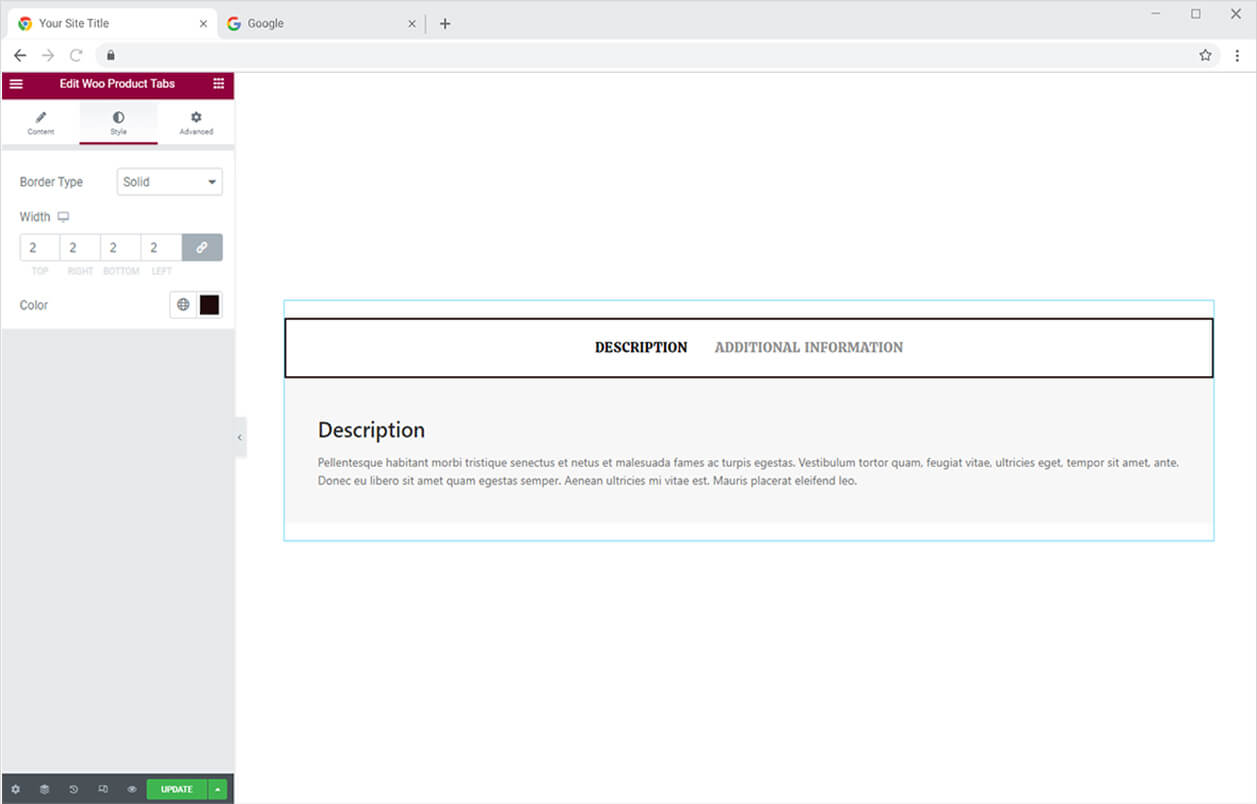Open the Navigator layers icon

pyautogui.click(x=44, y=789)
